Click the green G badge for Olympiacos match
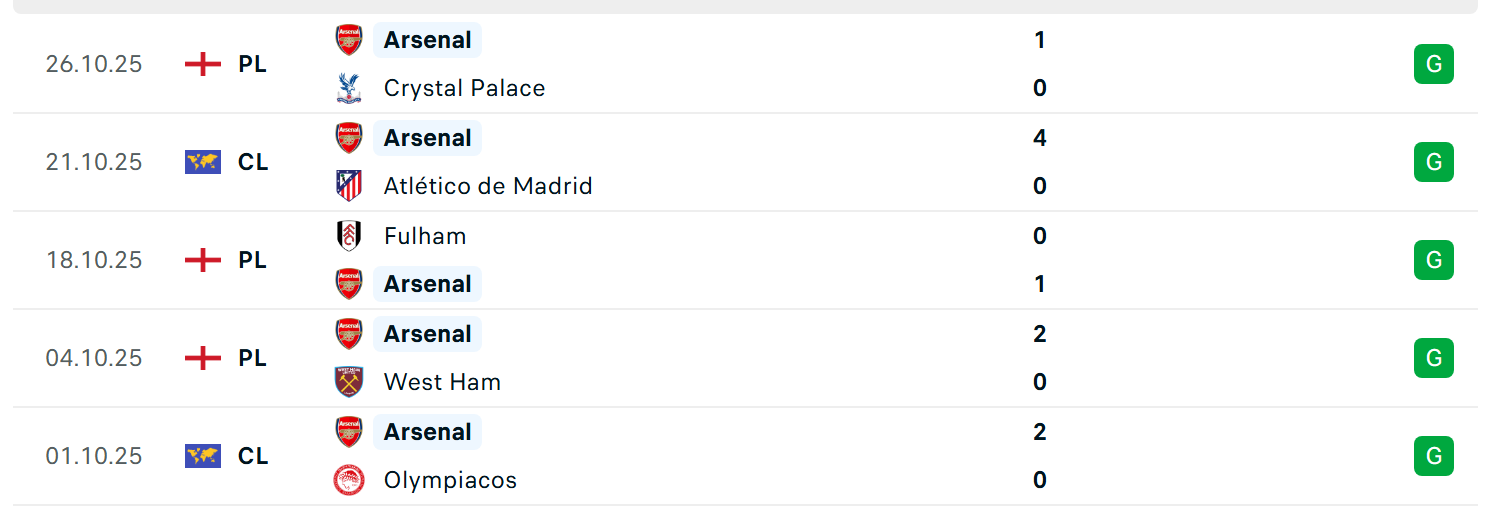Screen dimensions: 1496x510 [x=1433, y=456]
